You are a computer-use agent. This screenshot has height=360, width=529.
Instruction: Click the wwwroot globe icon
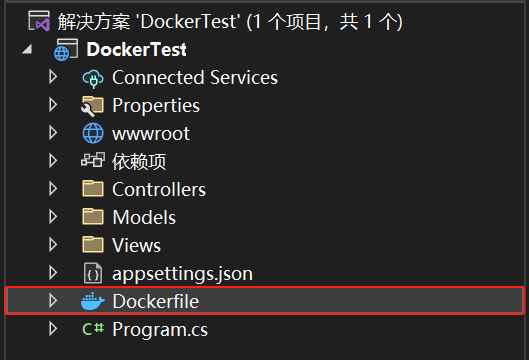93,133
